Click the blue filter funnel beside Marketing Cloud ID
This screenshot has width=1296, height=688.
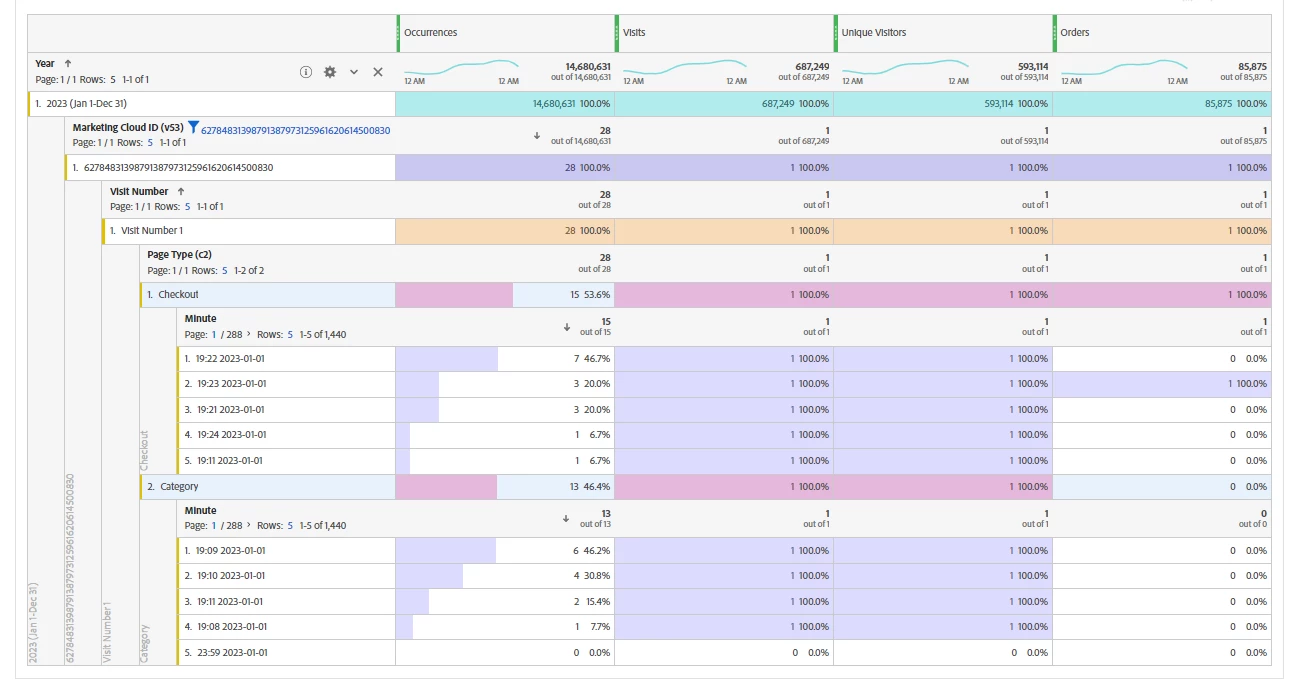pyautogui.click(x=194, y=127)
